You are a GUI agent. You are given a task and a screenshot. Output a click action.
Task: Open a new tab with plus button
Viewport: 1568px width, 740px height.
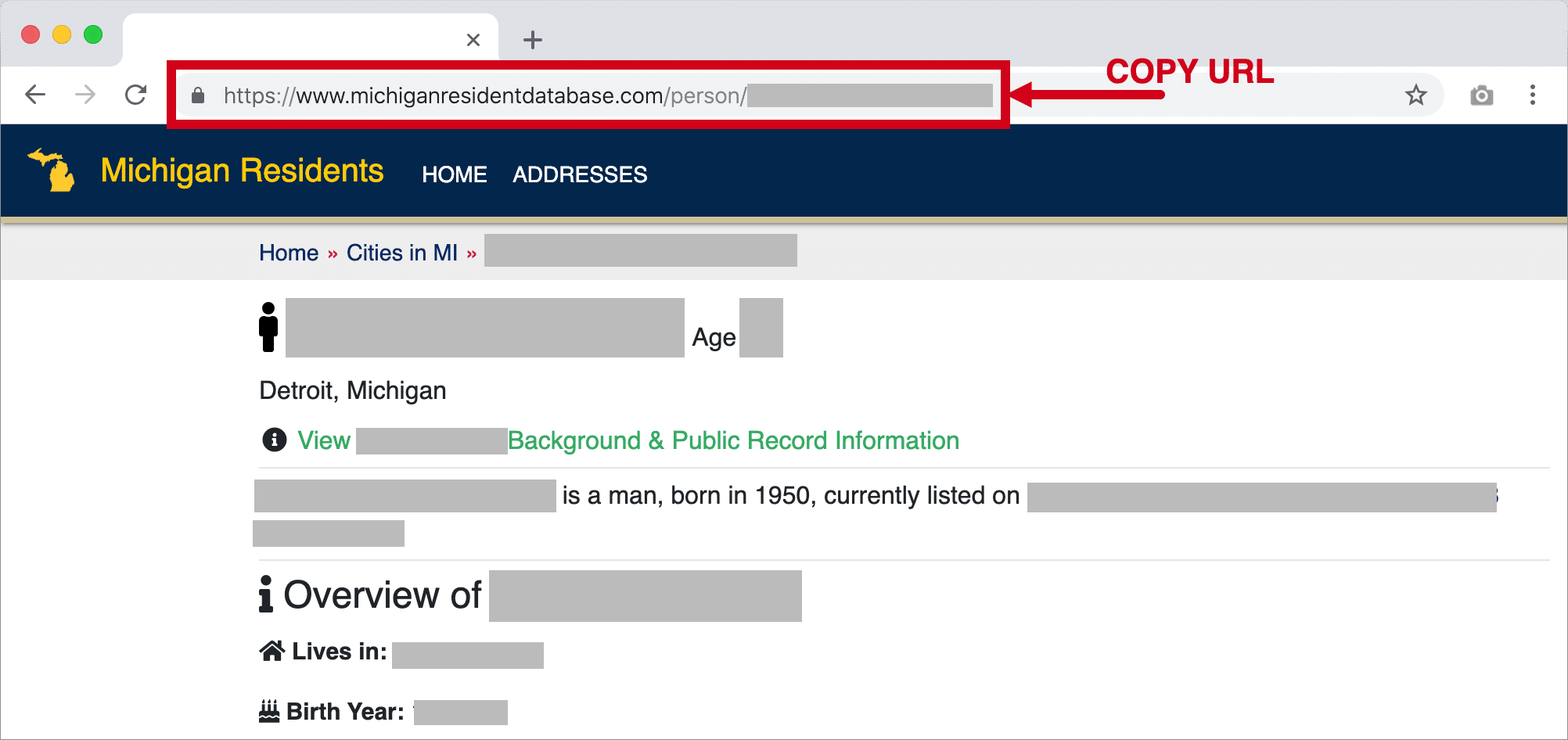click(533, 40)
